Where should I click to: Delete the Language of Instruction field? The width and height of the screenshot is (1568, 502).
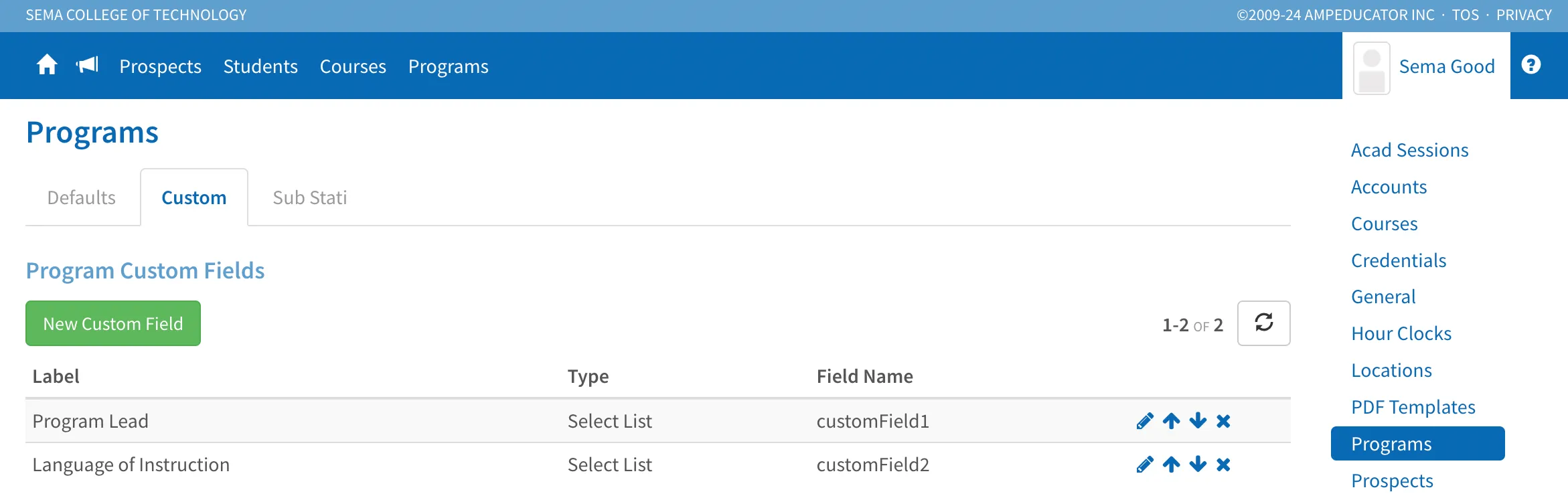pos(1223,465)
